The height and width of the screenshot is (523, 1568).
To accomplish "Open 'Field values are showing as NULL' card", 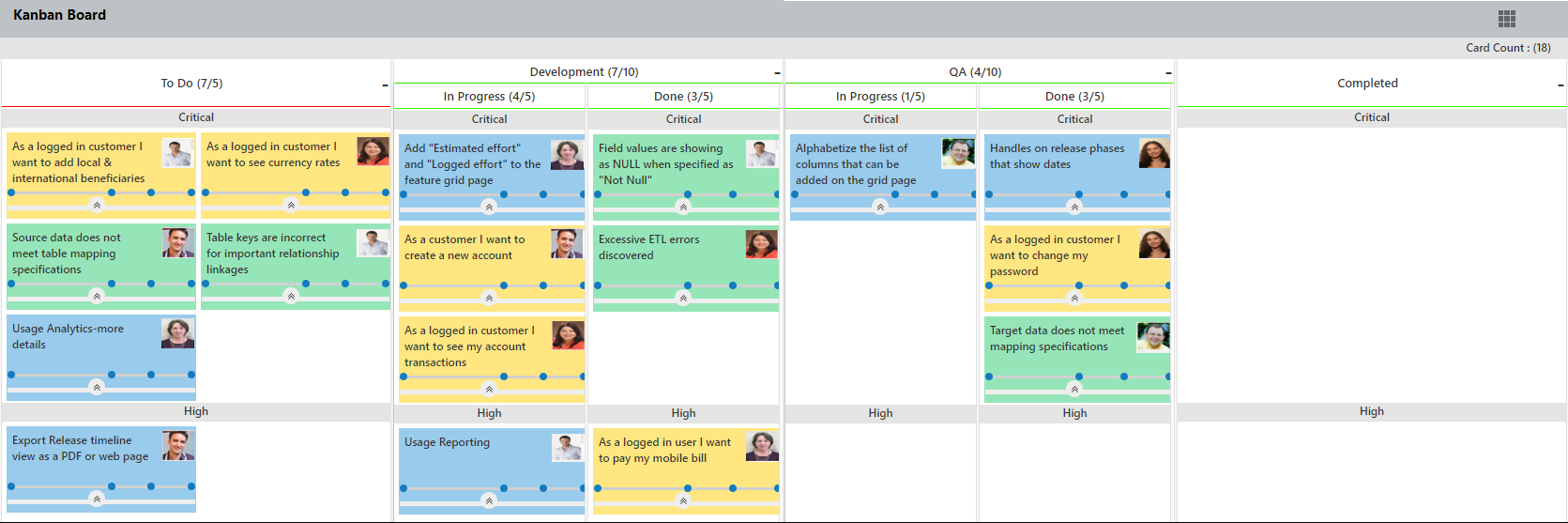I will pos(665,164).
